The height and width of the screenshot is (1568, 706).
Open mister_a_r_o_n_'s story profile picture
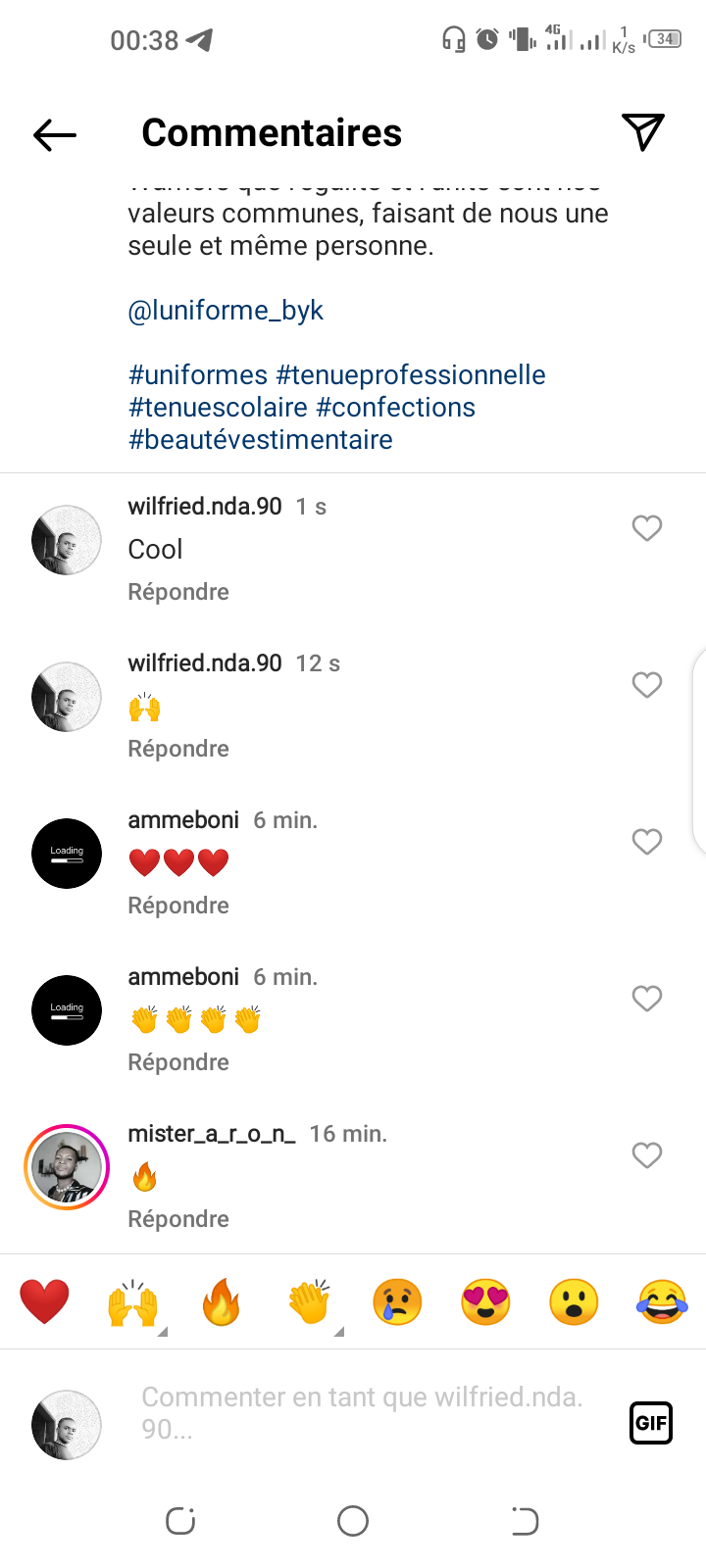pos(67,1167)
